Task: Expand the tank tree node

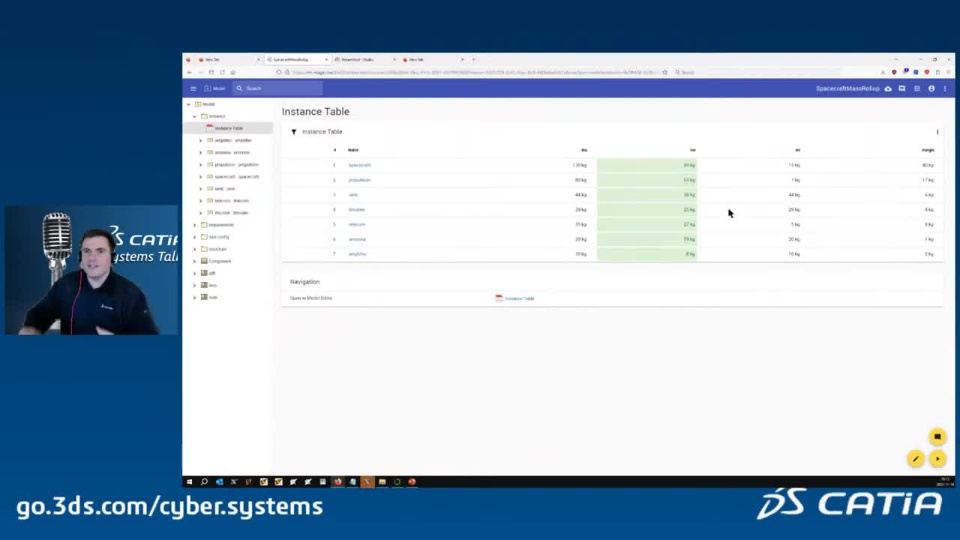Action: [200, 189]
